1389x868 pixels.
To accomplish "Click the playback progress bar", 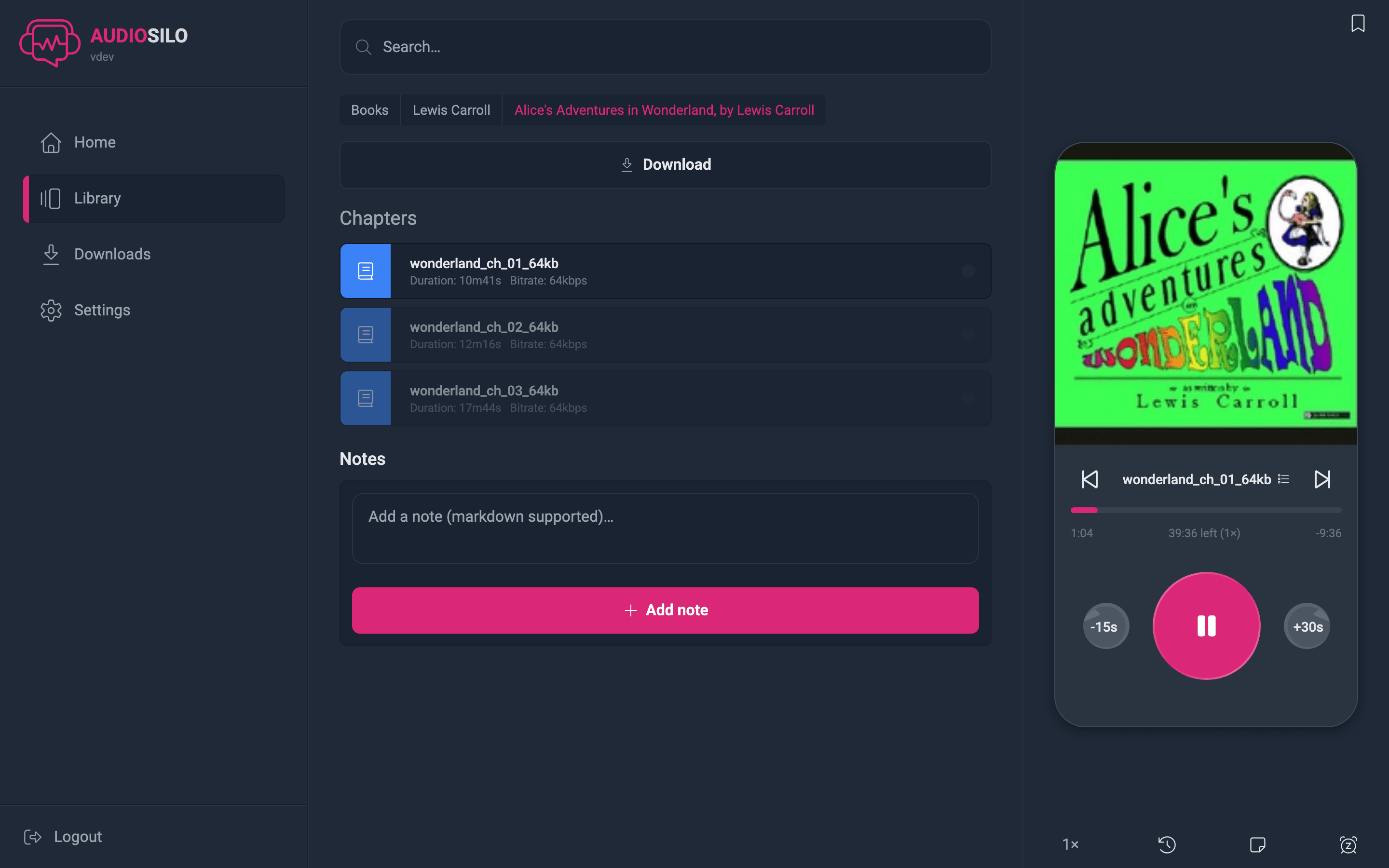I will [1206, 510].
